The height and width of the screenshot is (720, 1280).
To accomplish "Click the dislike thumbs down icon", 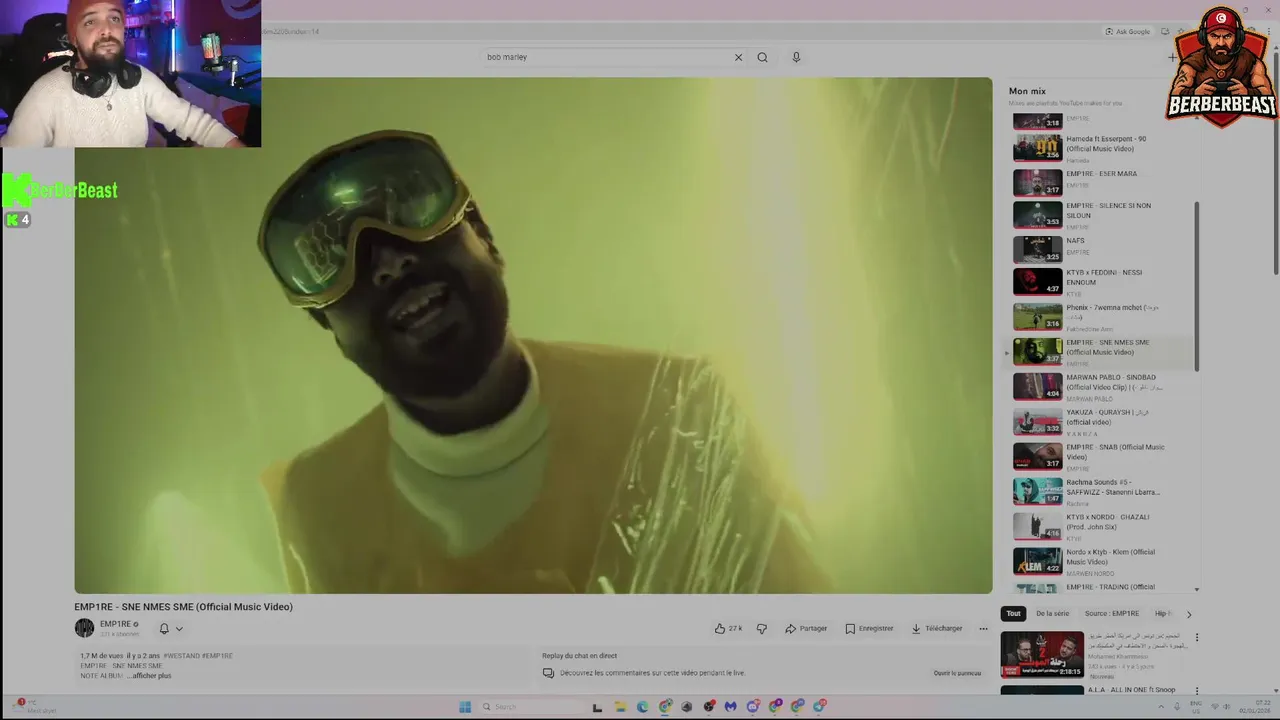I will click(x=762, y=628).
